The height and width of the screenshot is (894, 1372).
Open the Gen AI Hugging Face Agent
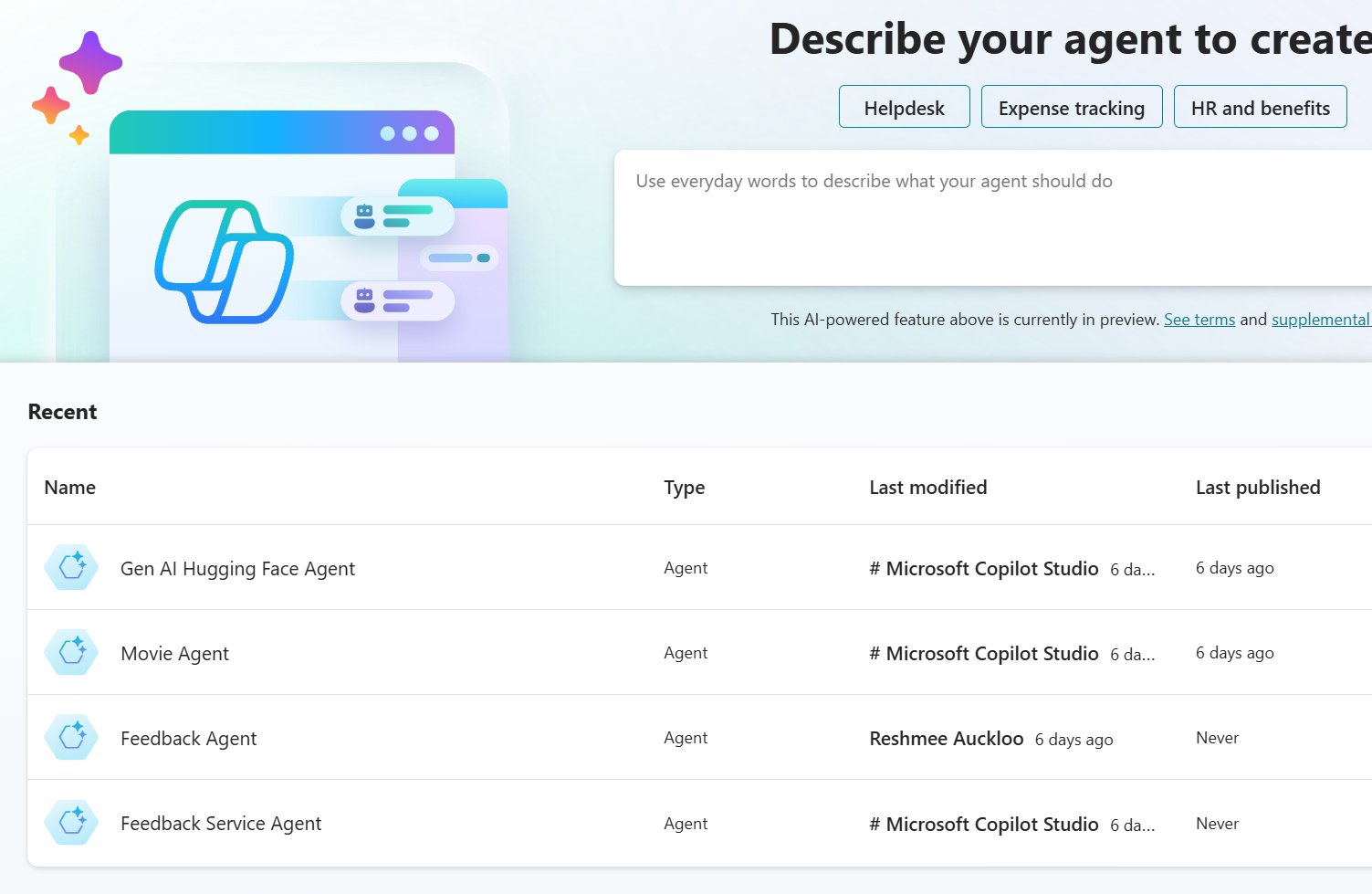pos(237,569)
